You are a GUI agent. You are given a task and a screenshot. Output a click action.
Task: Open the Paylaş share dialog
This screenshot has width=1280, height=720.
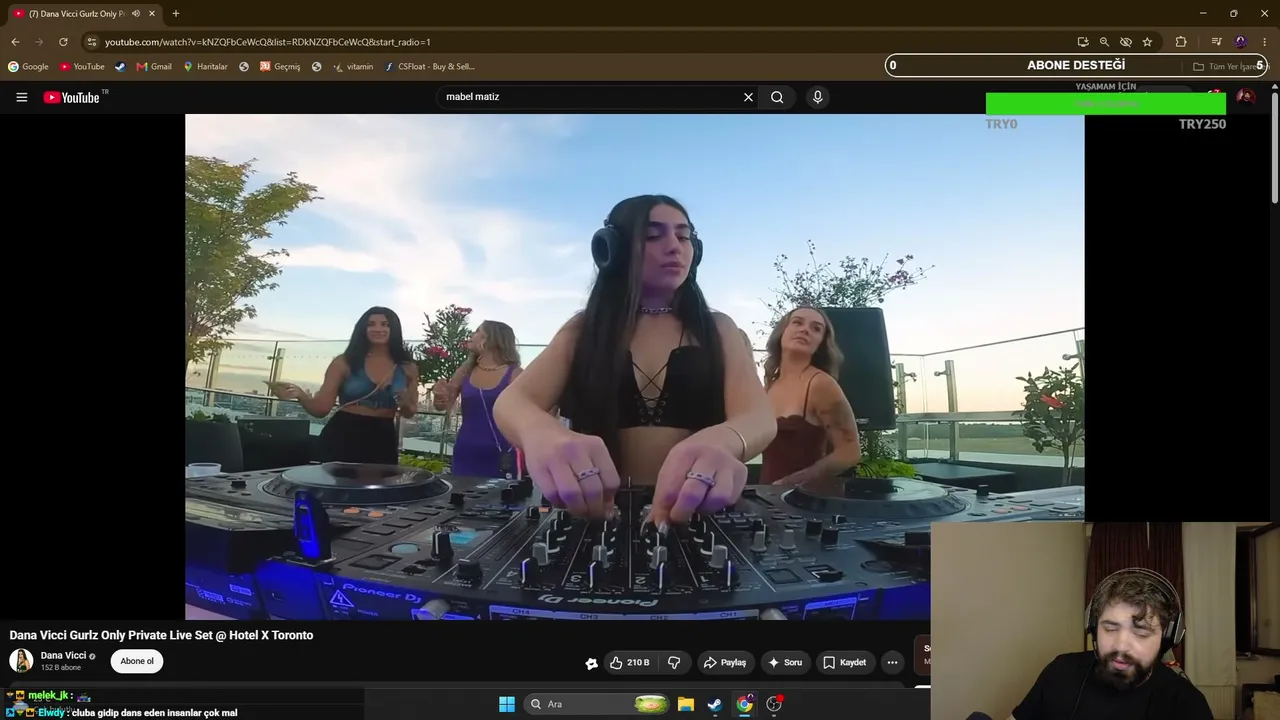[x=725, y=662]
